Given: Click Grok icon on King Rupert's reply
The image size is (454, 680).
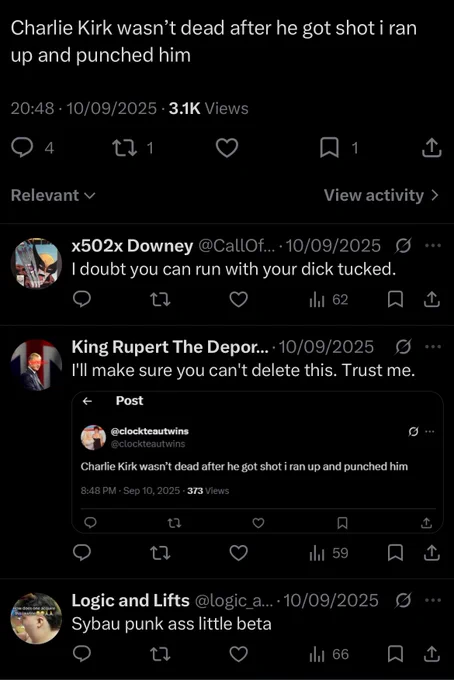Looking at the screenshot, I should 403,347.
